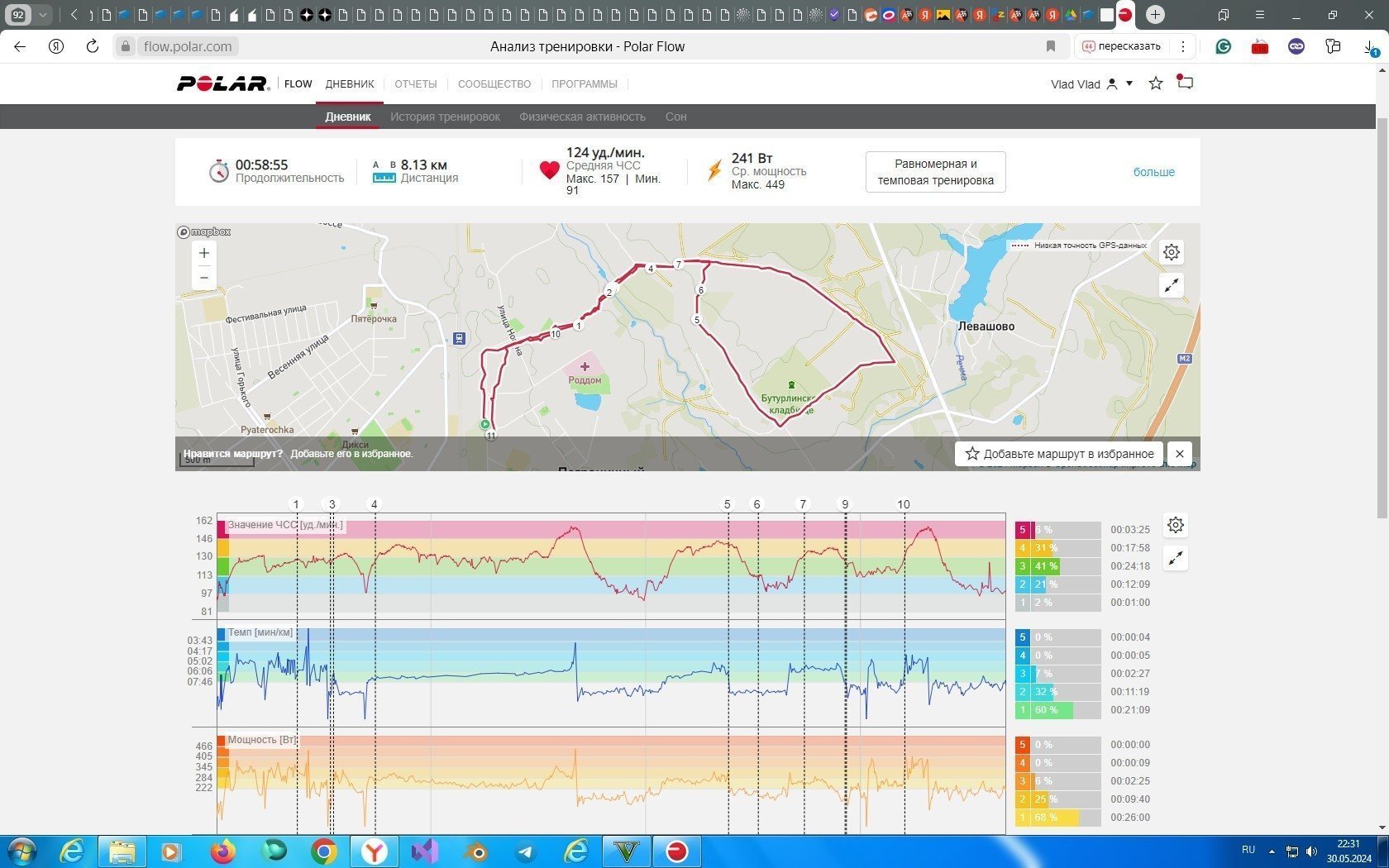Zoom out on the map
The image size is (1389, 868).
point(204,278)
